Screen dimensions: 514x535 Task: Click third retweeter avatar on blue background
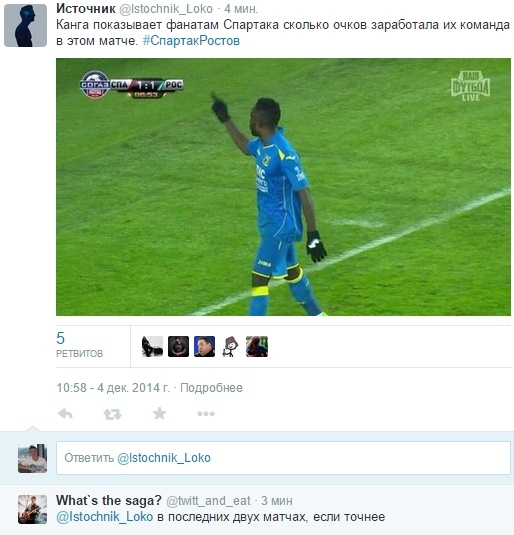(x=204, y=347)
